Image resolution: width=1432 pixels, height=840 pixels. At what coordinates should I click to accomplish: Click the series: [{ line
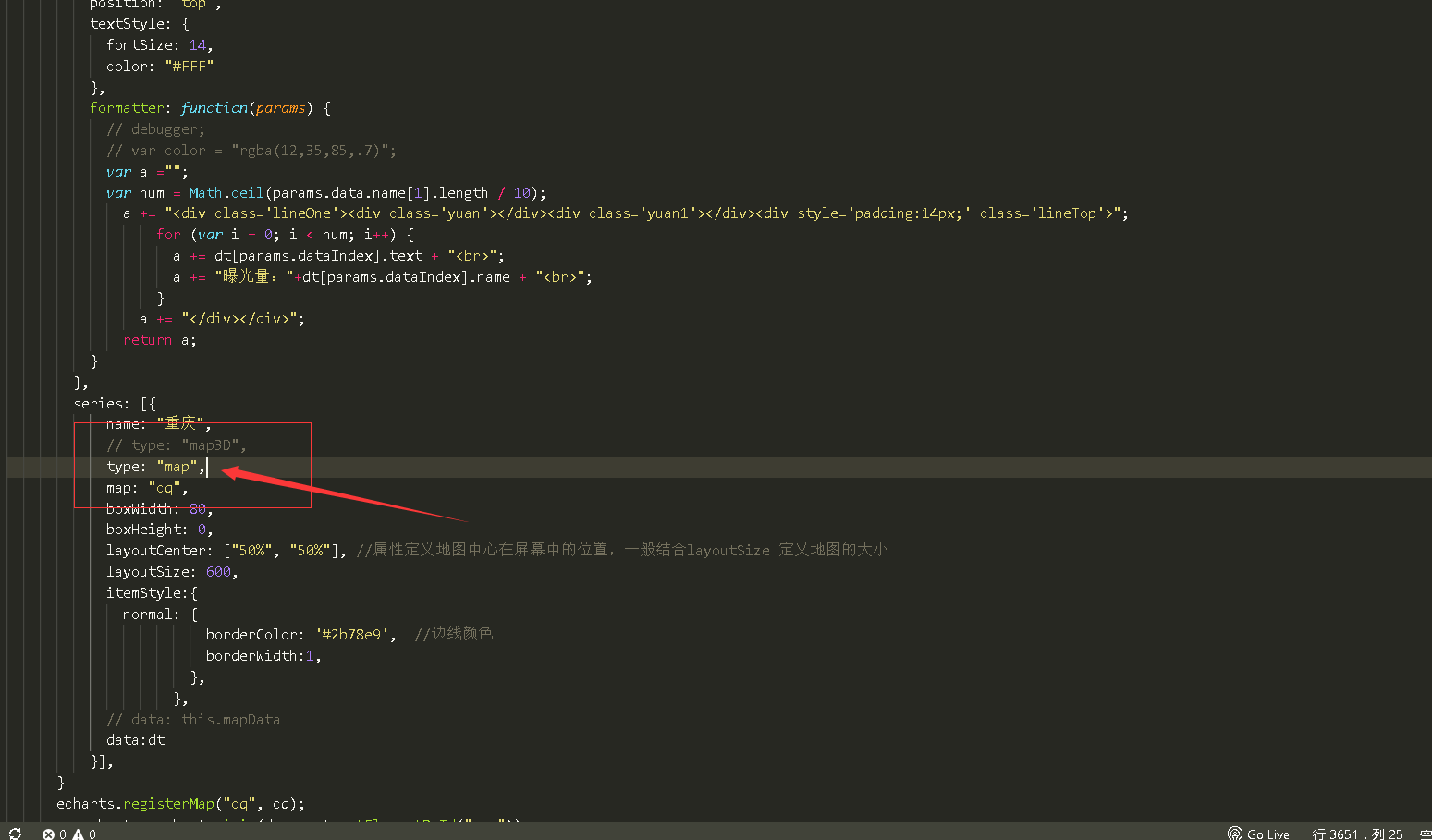115,404
